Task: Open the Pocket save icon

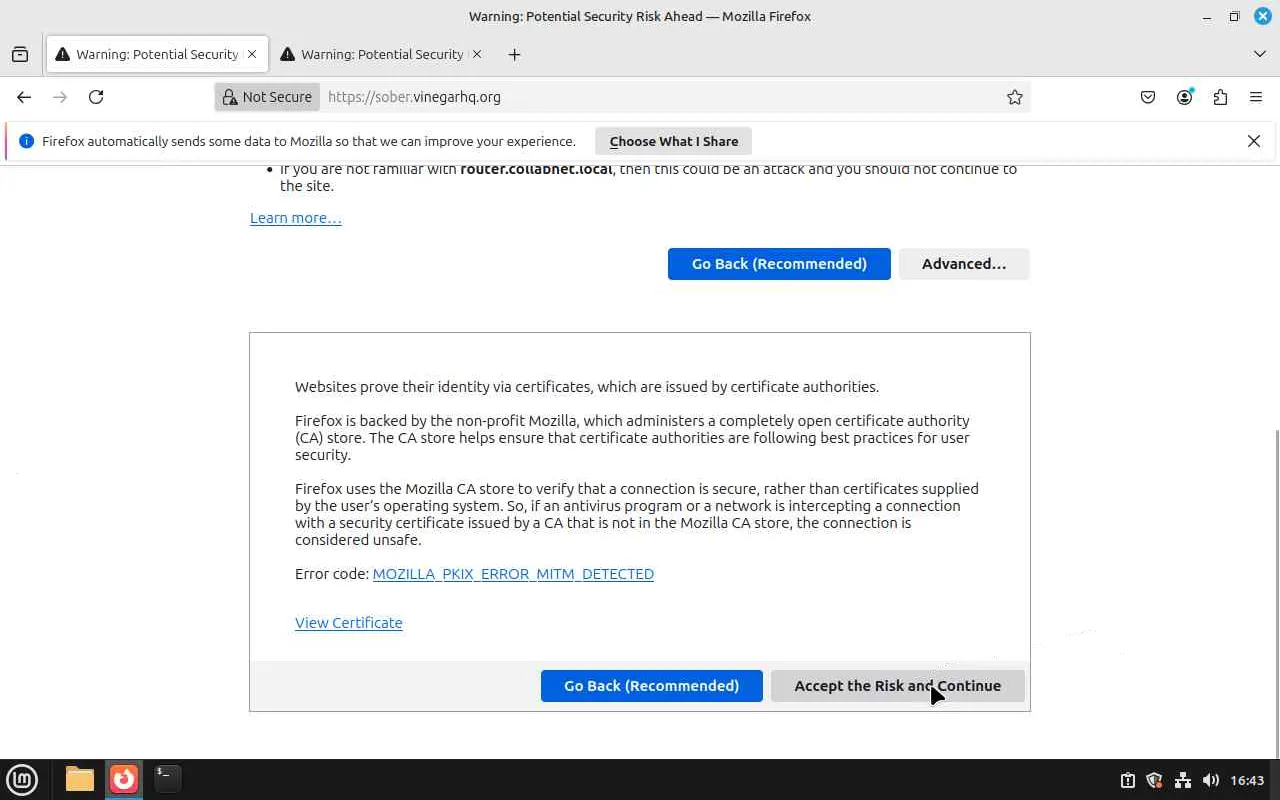Action: click(1148, 97)
